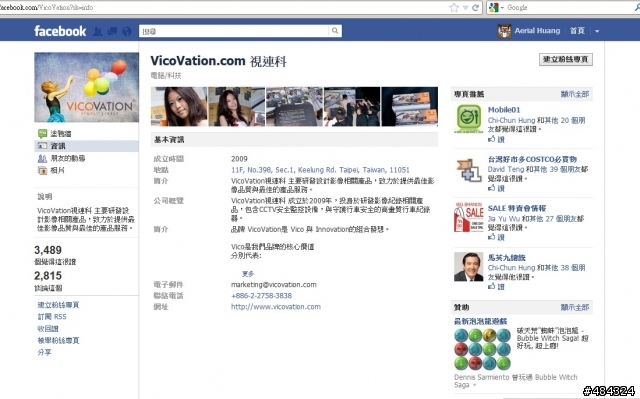This screenshot has width=640, height=399.
Task: Reload the page with the refresh icon
Action: coord(476,7)
